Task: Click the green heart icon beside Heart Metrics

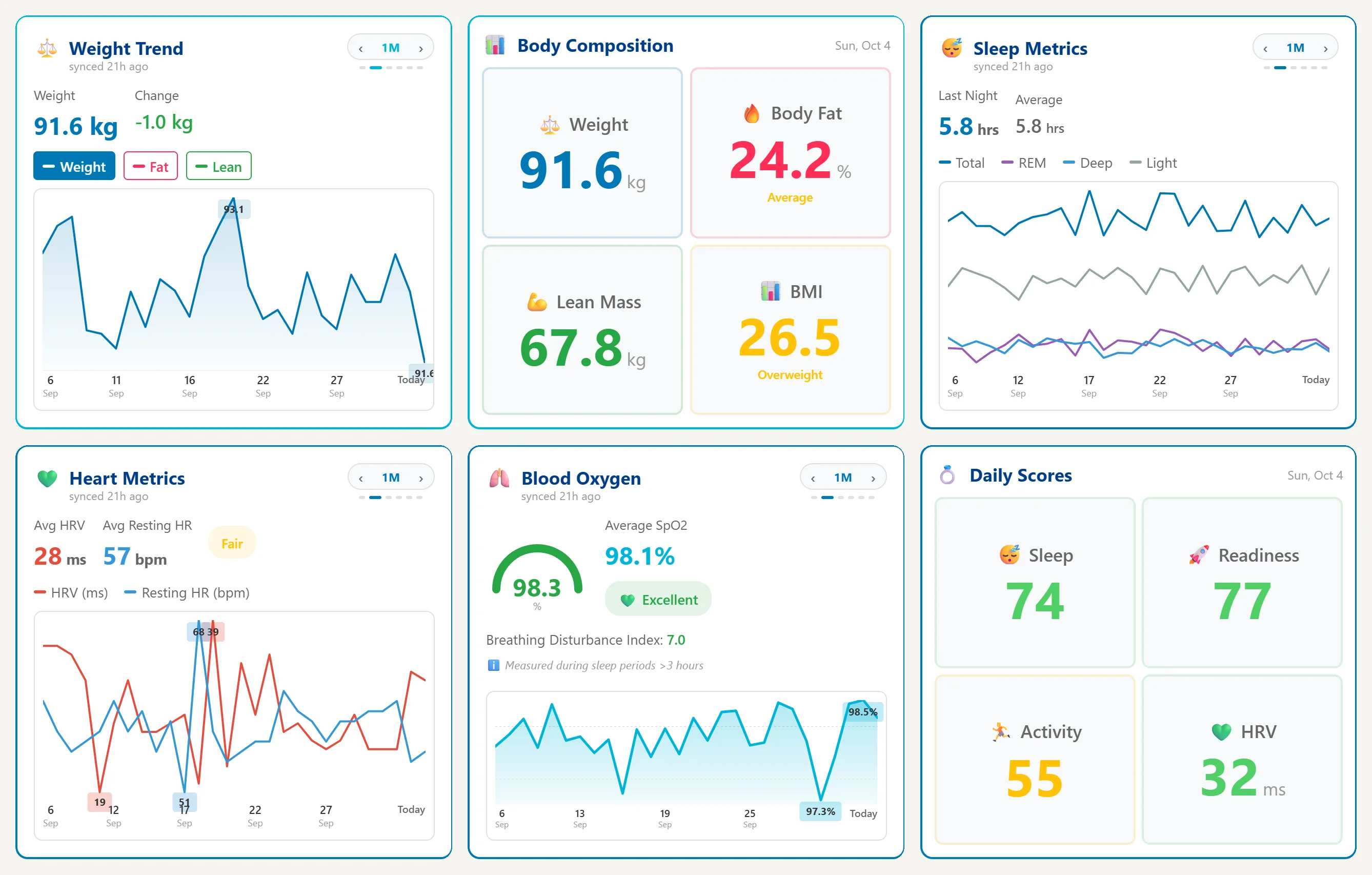Action: point(47,478)
